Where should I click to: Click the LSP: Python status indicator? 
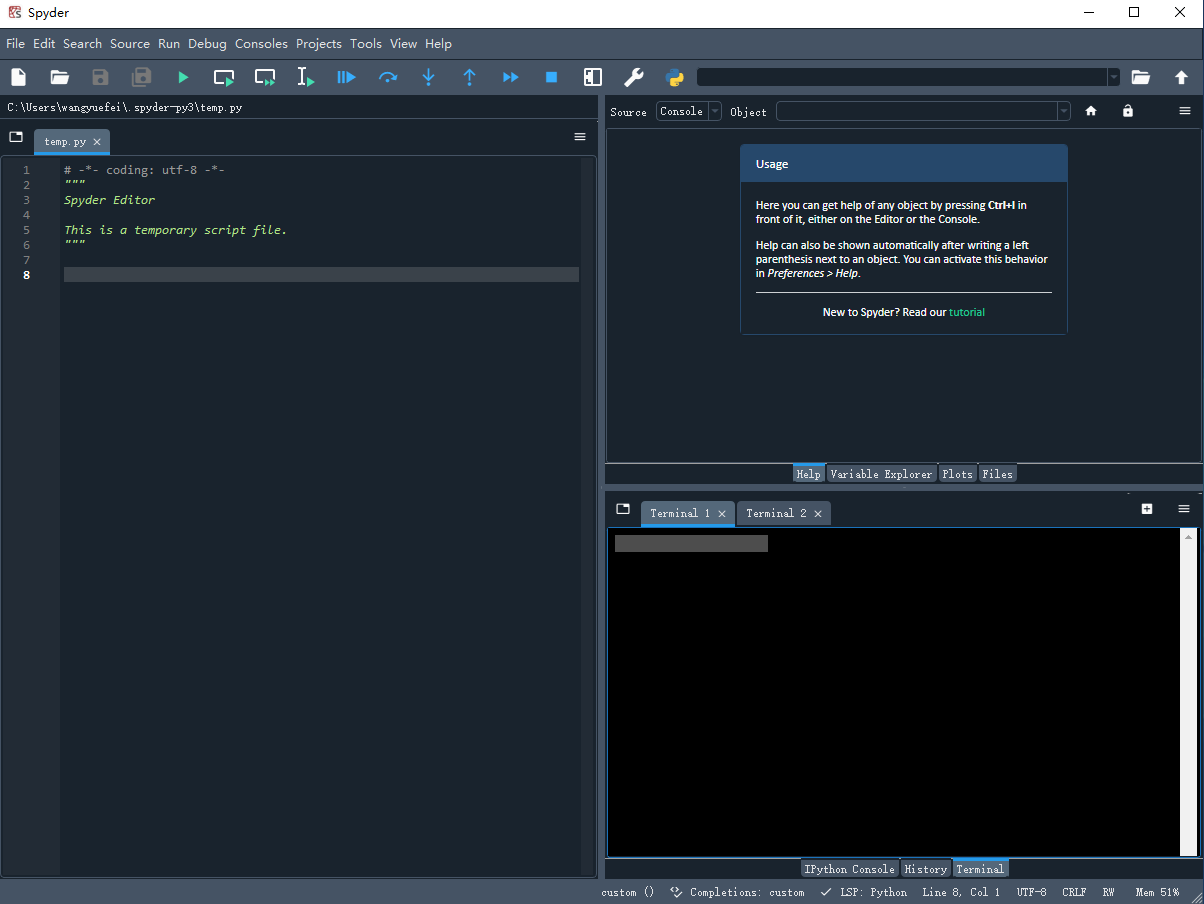(x=864, y=892)
